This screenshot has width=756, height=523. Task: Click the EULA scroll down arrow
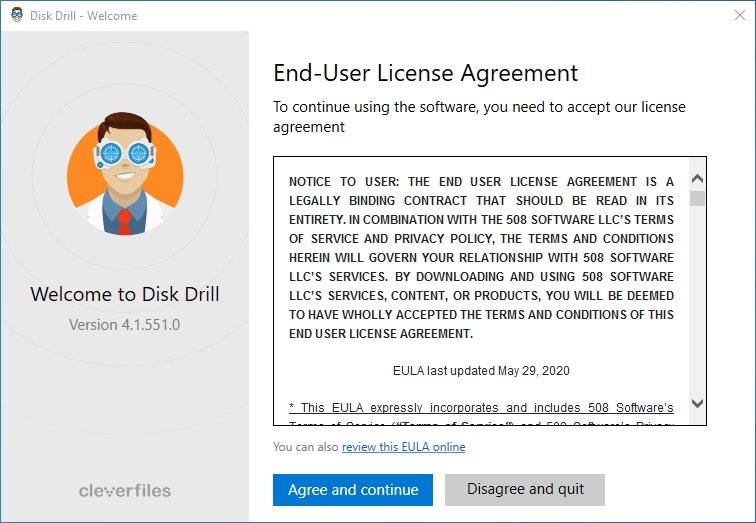[697, 403]
